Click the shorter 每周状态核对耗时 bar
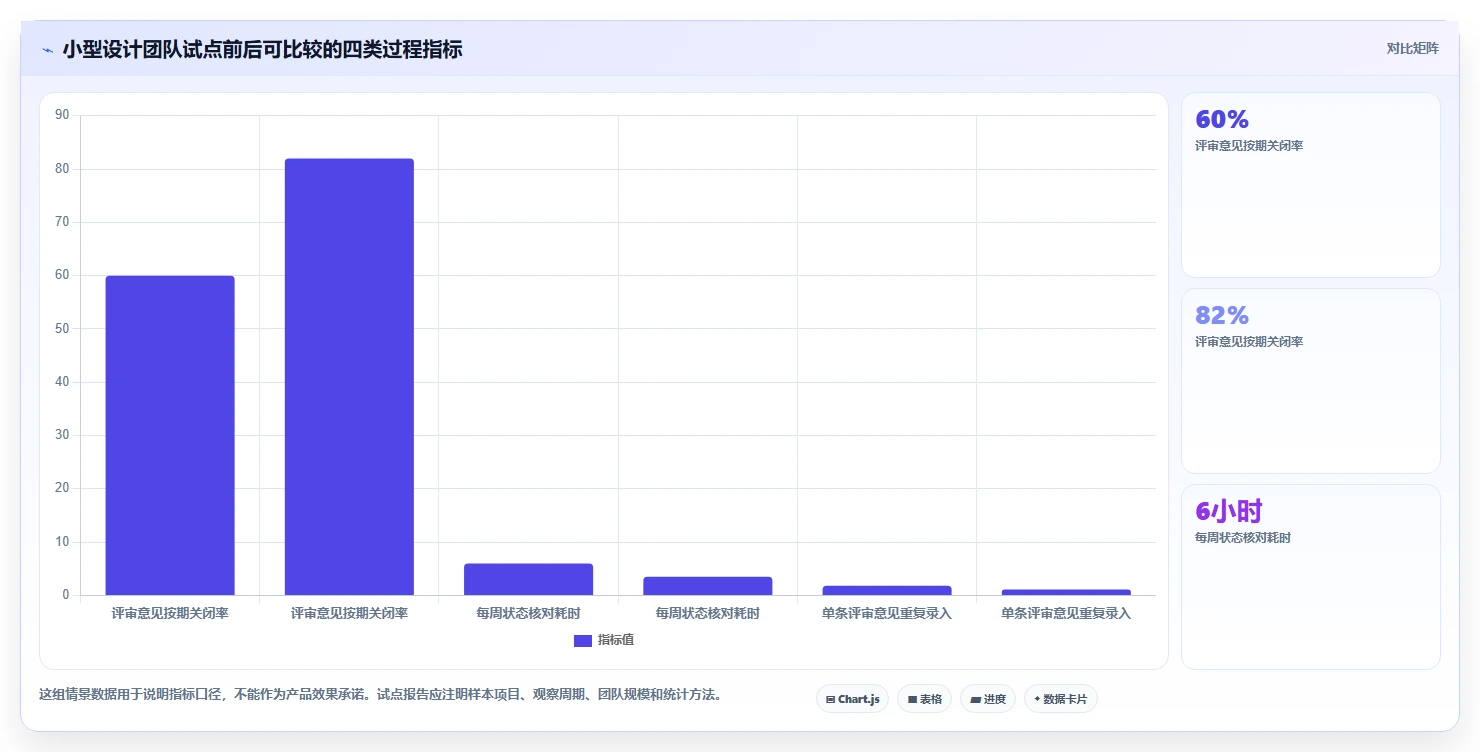 tap(708, 586)
